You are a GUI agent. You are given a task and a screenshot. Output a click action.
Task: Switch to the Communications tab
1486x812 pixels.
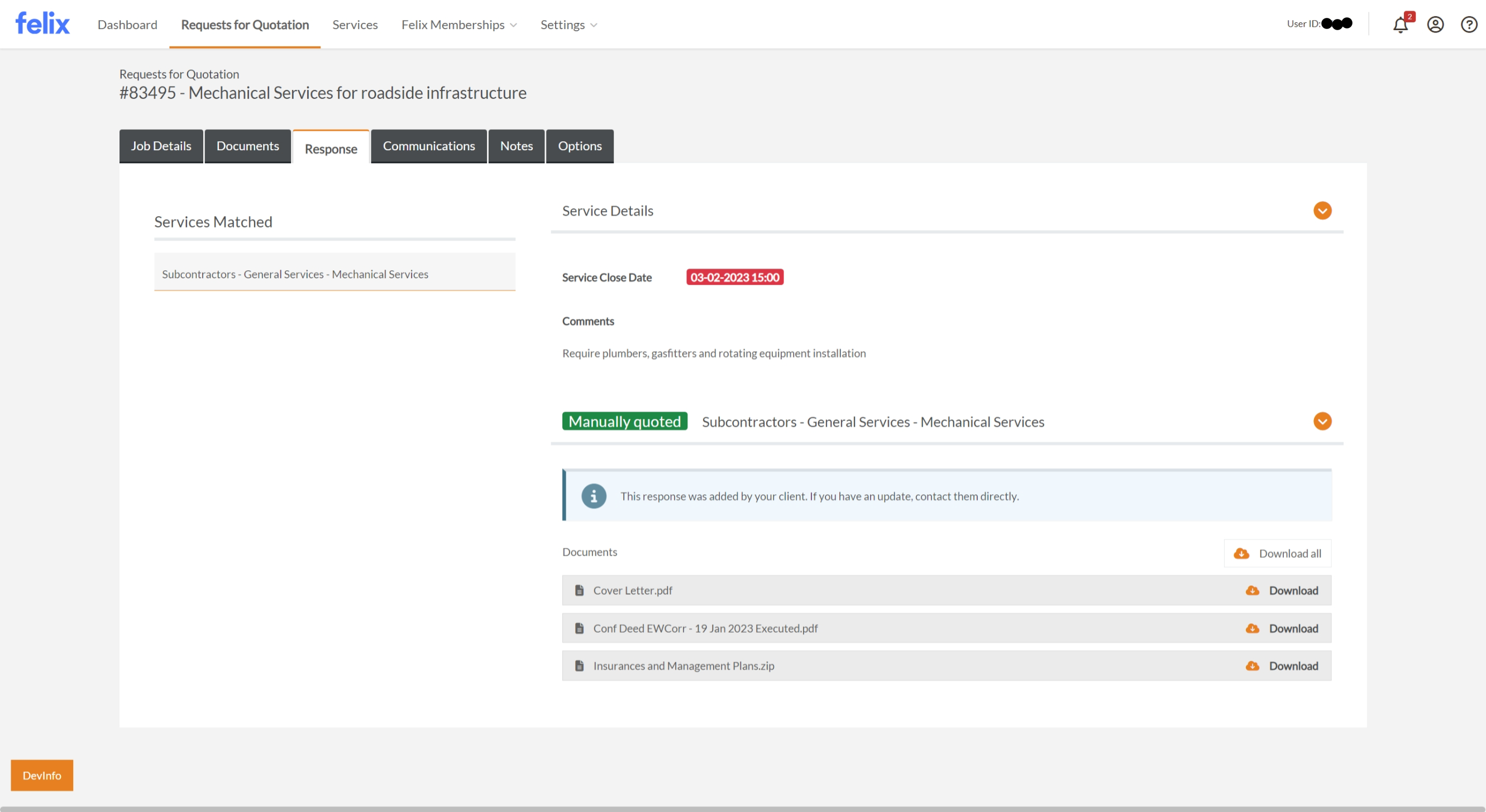(429, 146)
